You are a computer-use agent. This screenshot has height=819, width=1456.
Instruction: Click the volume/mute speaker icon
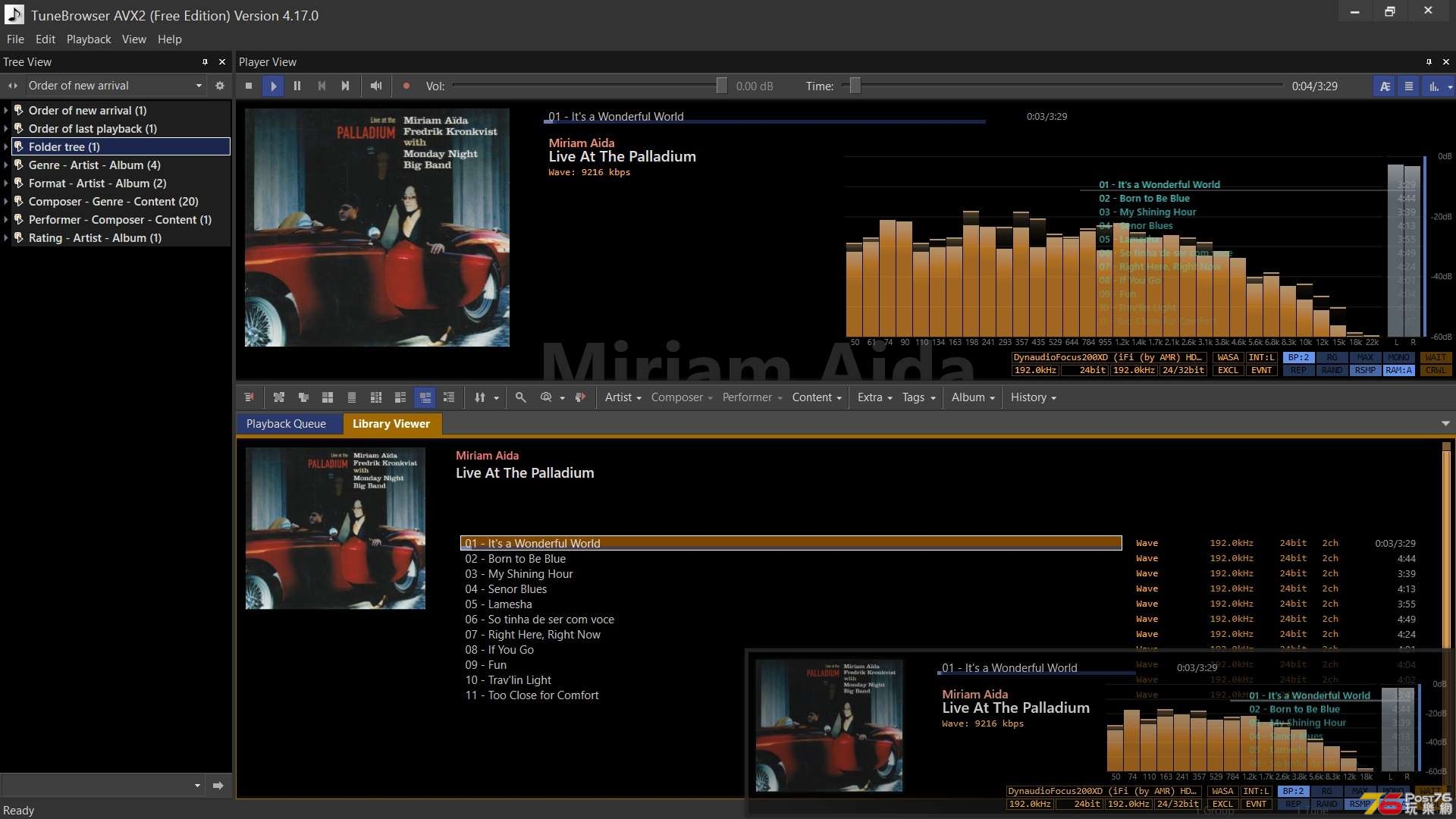[375, 86]
